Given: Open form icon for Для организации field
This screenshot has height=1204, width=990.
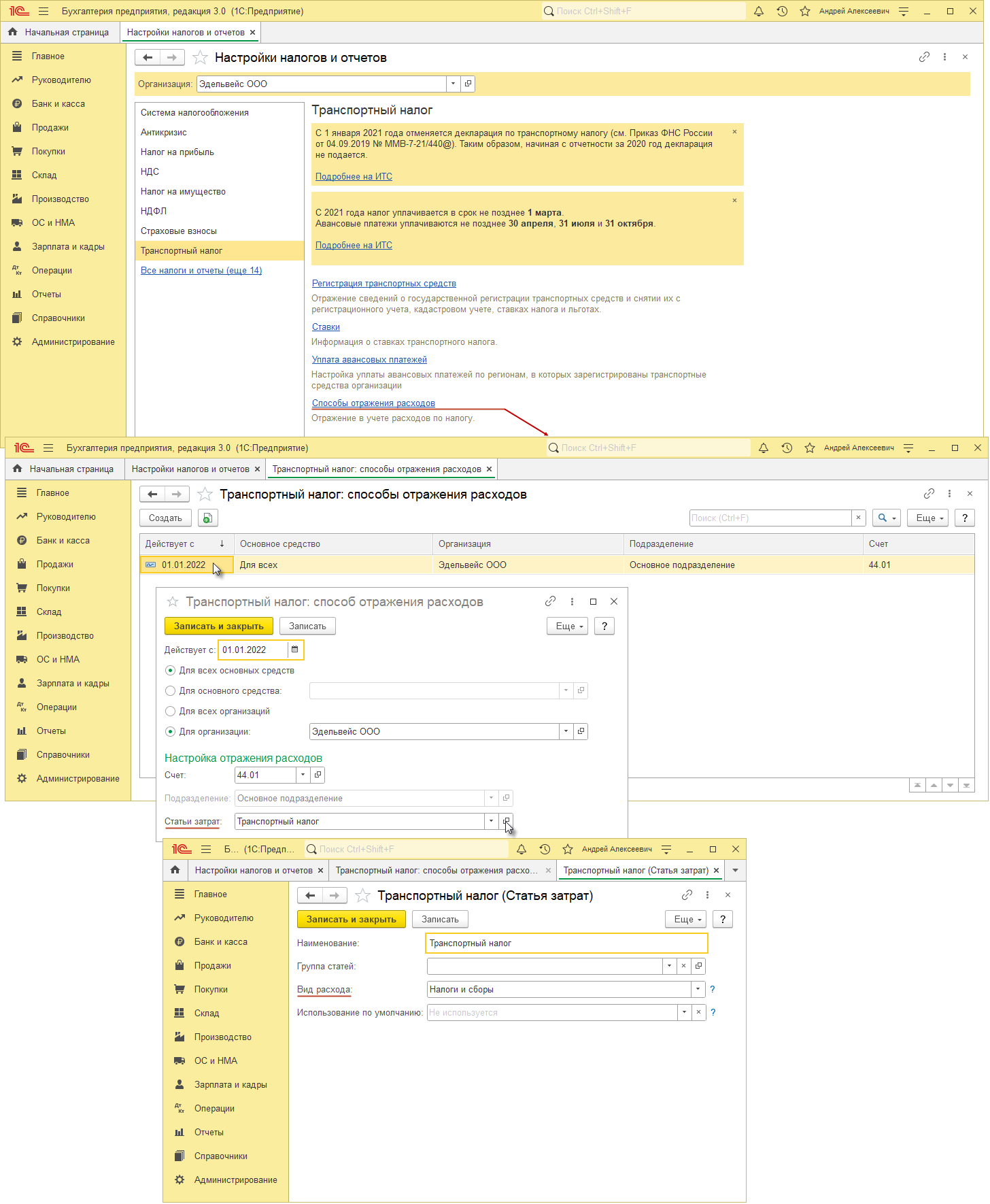Looking at the screenshot, I should click(581, 731).
